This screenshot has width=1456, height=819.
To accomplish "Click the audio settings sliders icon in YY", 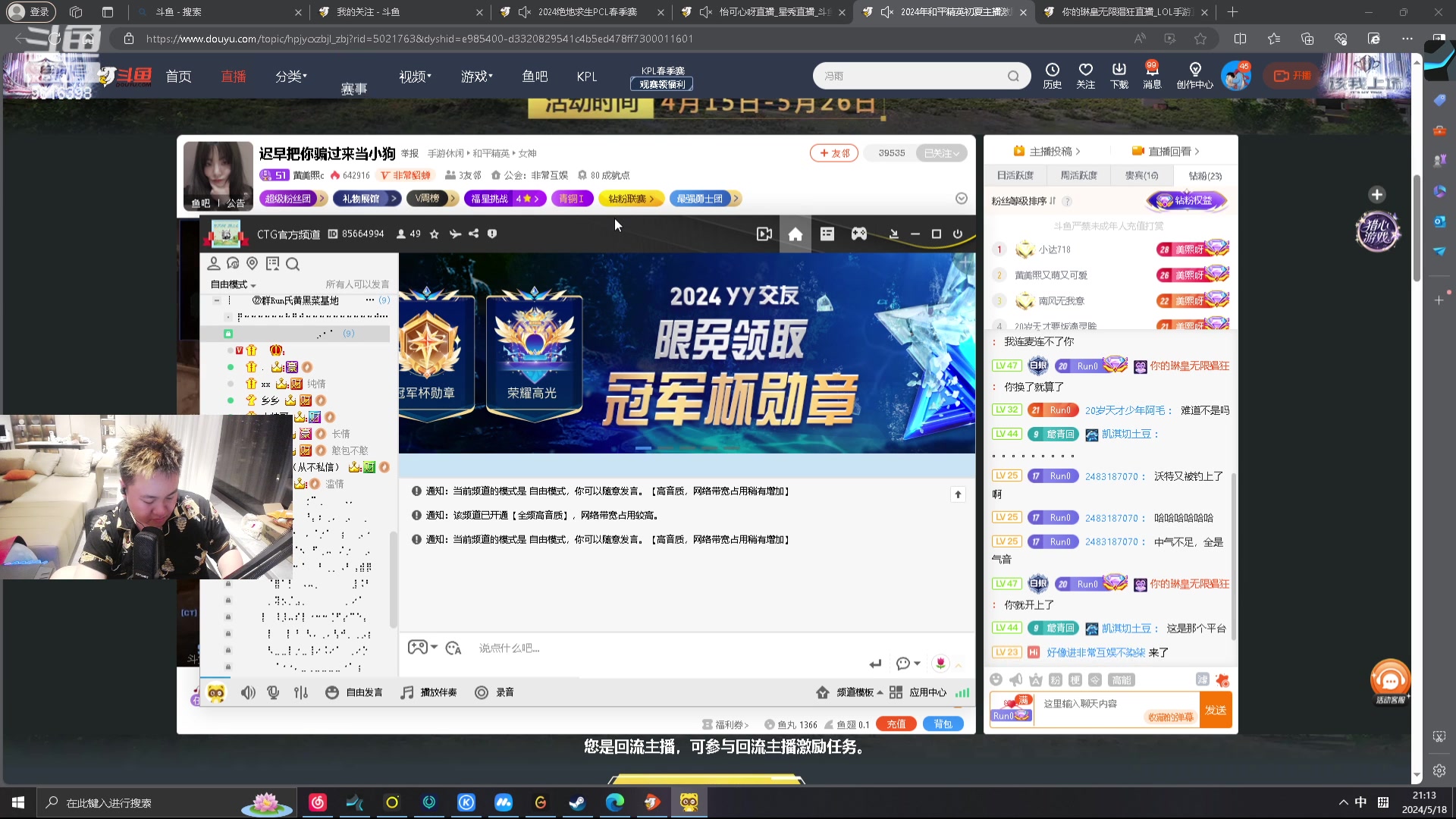I will pyautogui.click(x=300, y=692).
